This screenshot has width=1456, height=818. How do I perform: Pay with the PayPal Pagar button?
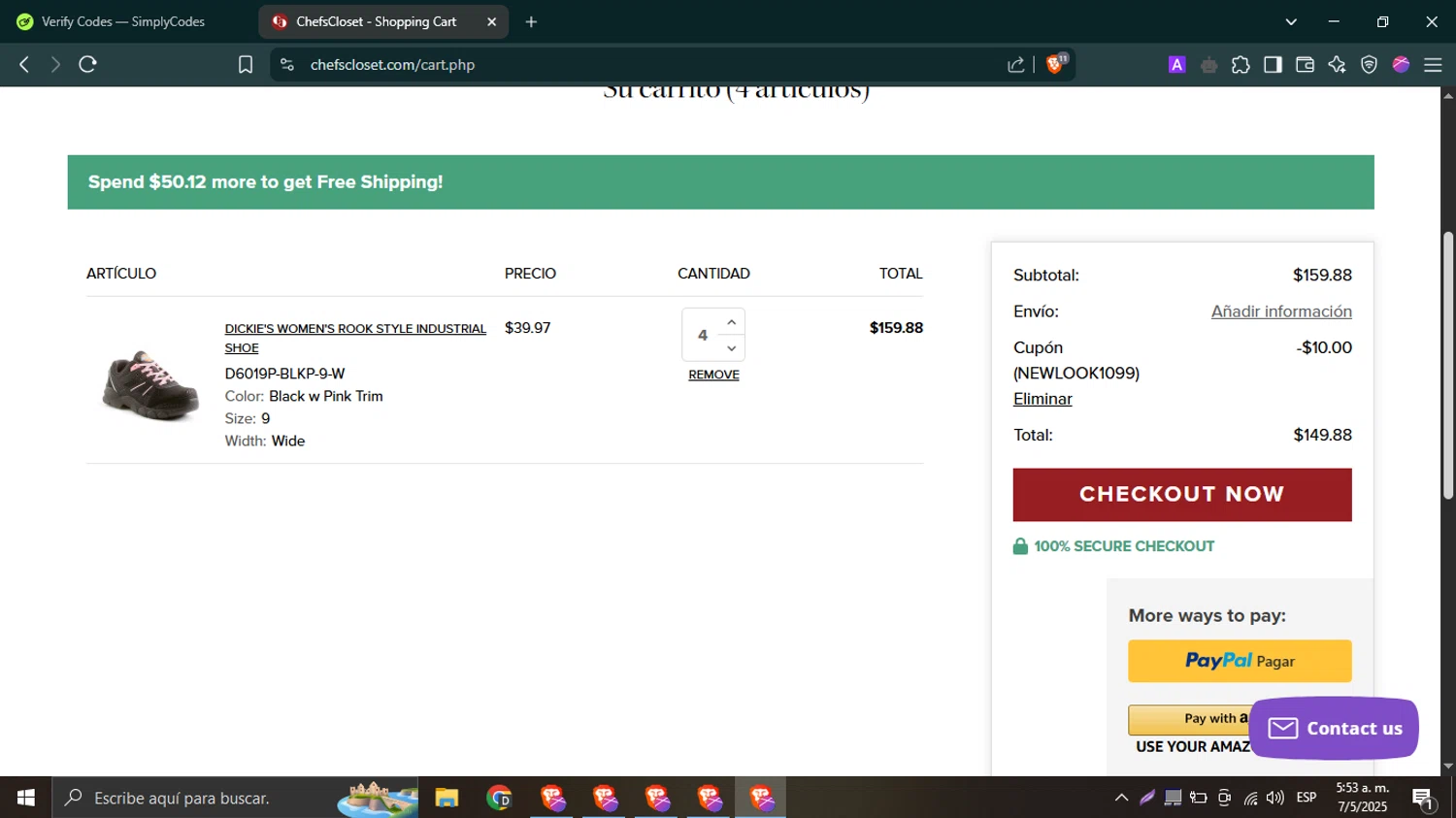coord(1240,661)
